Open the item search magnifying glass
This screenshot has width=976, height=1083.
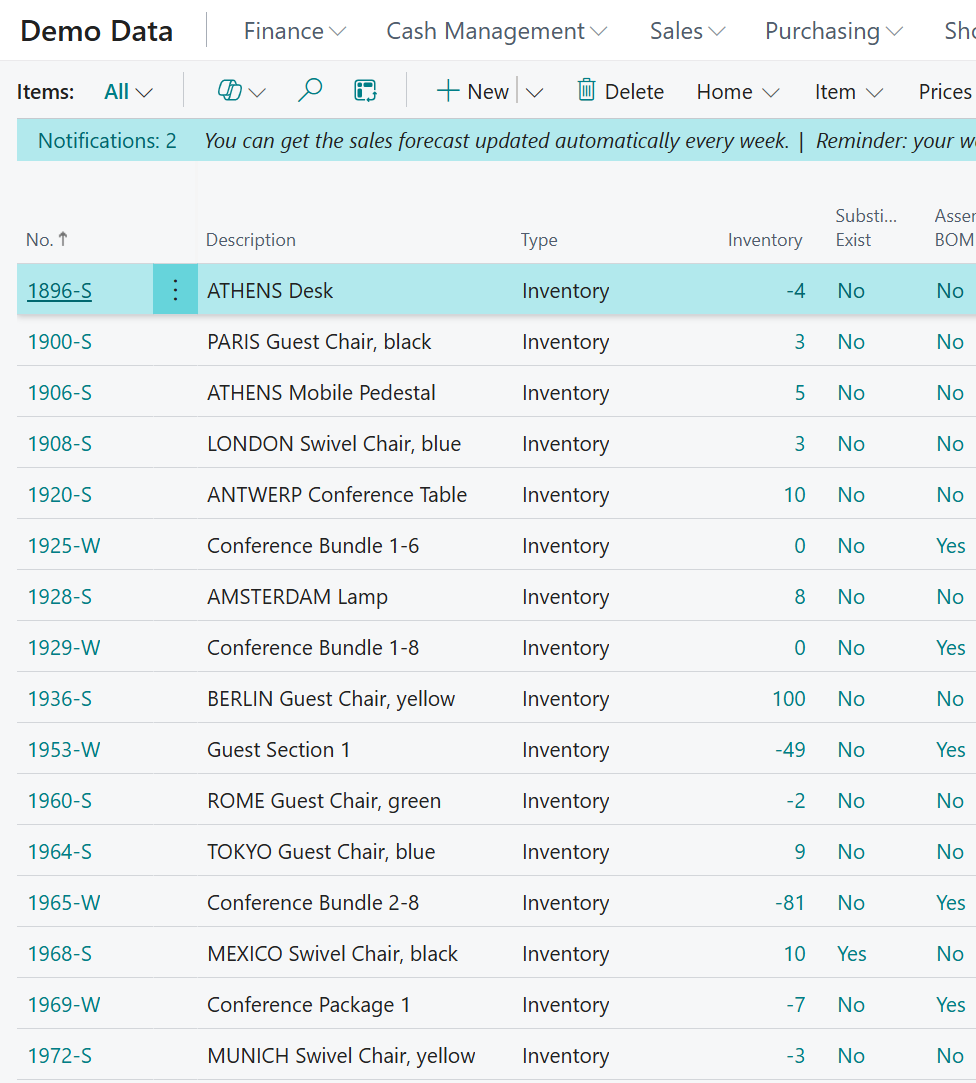point(310,90)
